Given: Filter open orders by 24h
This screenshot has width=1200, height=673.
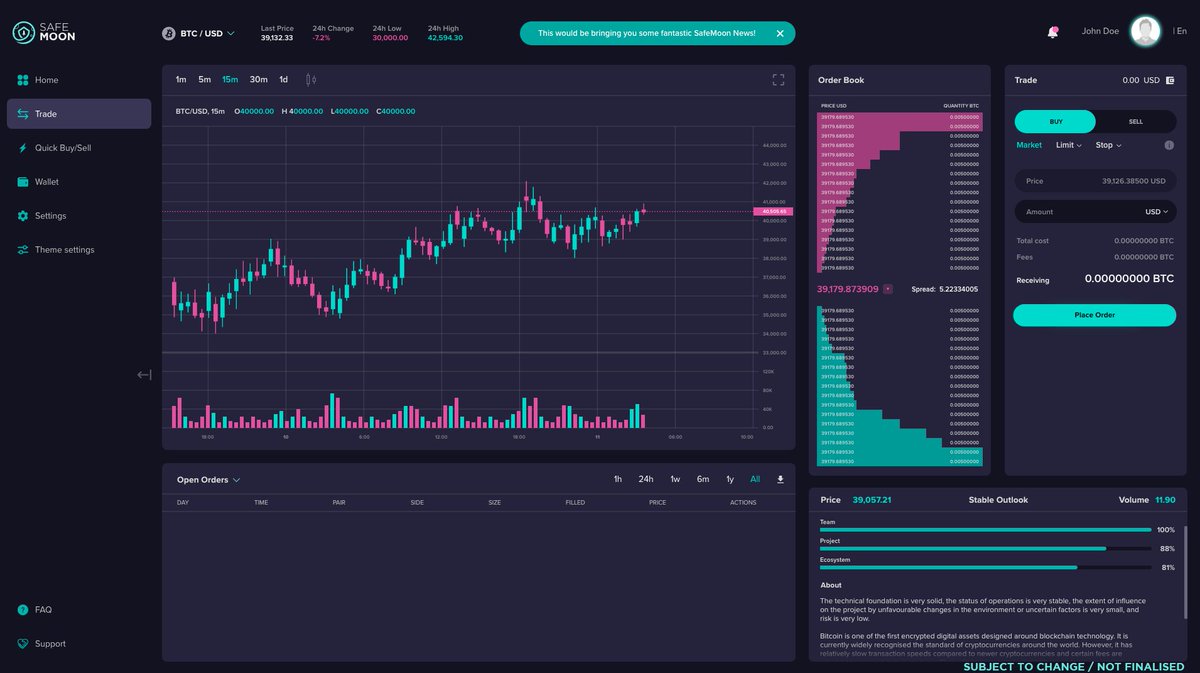Looking at the screenshot, I should coord(646,479).
